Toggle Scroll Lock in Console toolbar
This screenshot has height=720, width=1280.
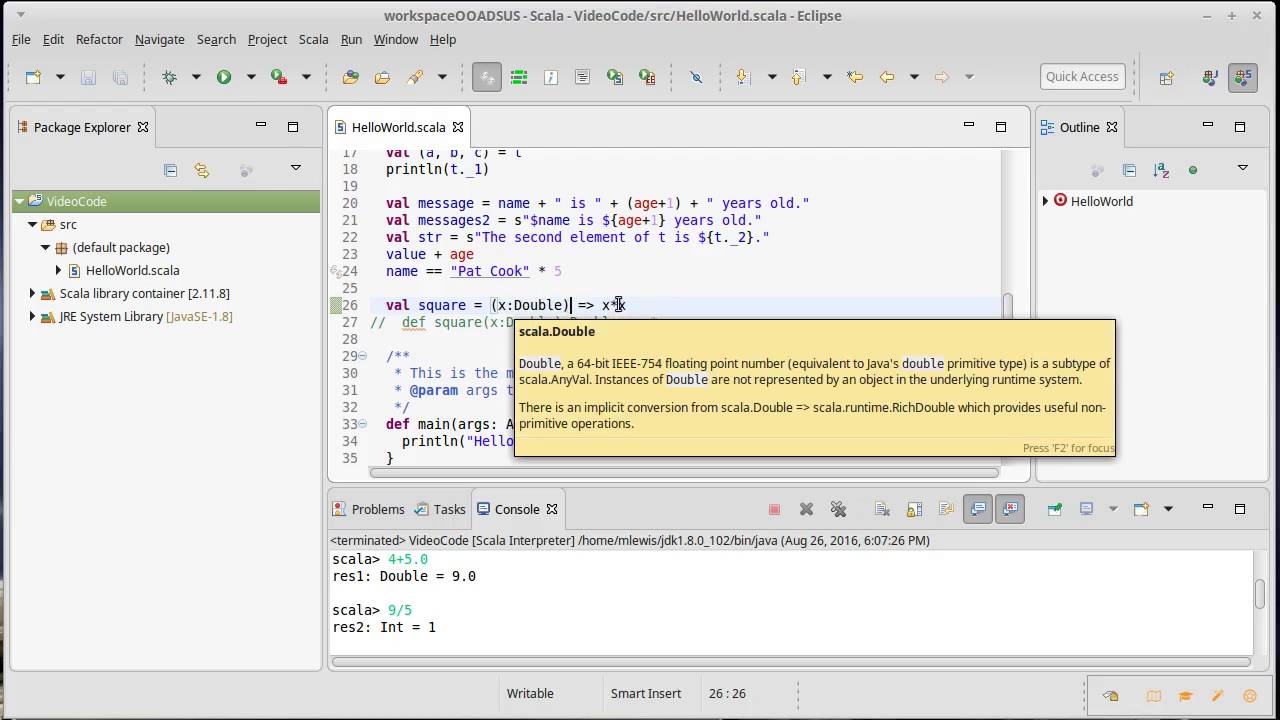[914, 509]
